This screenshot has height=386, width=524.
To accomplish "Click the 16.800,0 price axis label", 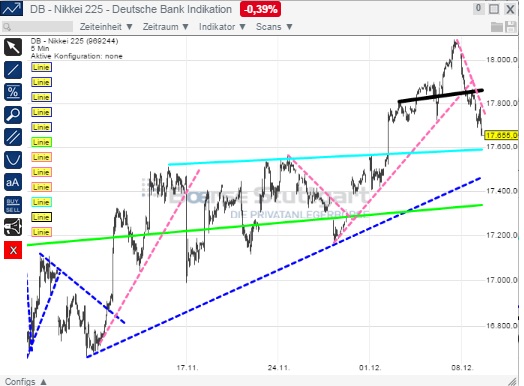I will pyautogui.click(x=501, y=326).
